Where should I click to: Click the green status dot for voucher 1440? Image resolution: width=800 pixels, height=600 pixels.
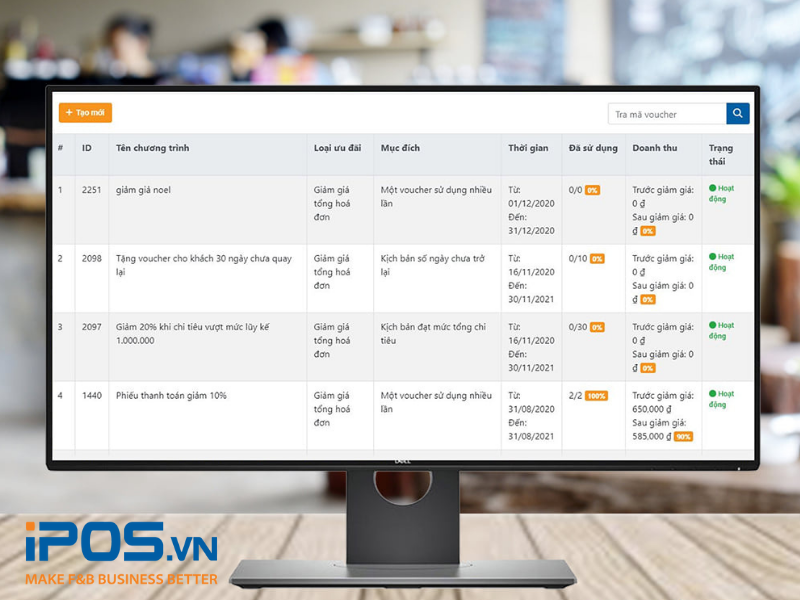coord(713,394)
